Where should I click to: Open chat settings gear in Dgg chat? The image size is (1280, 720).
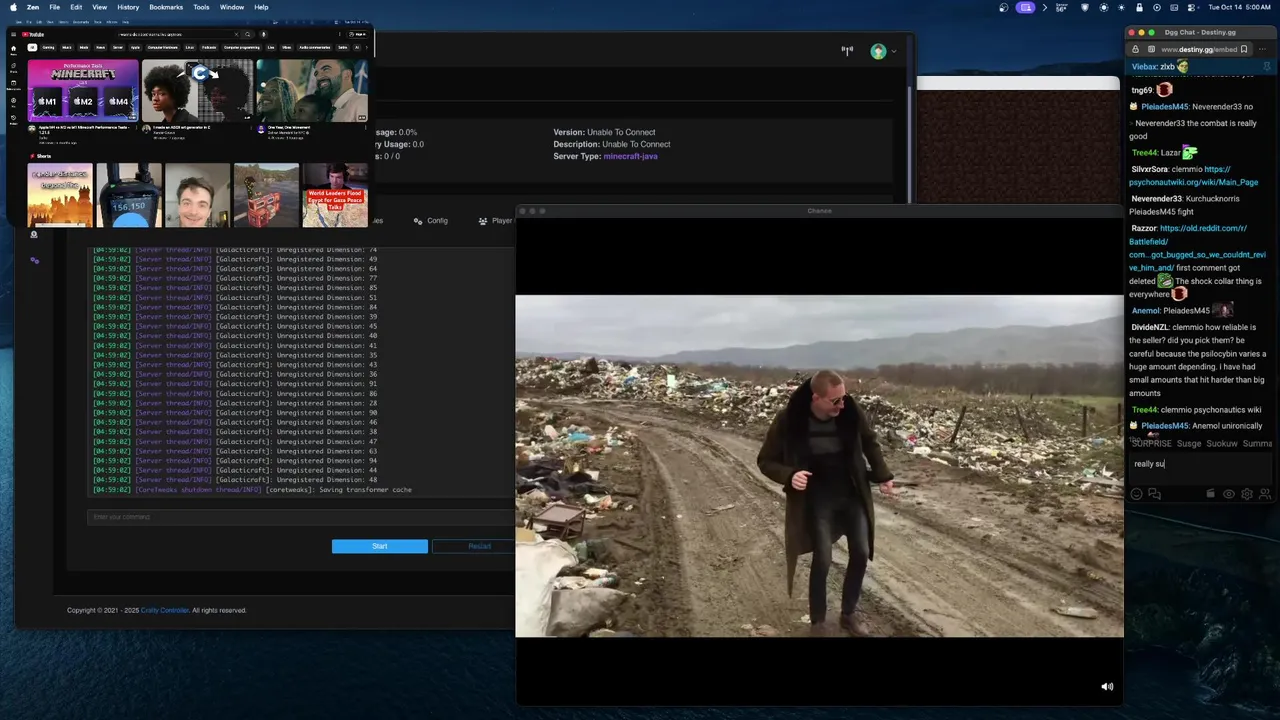pos(1247,494)
